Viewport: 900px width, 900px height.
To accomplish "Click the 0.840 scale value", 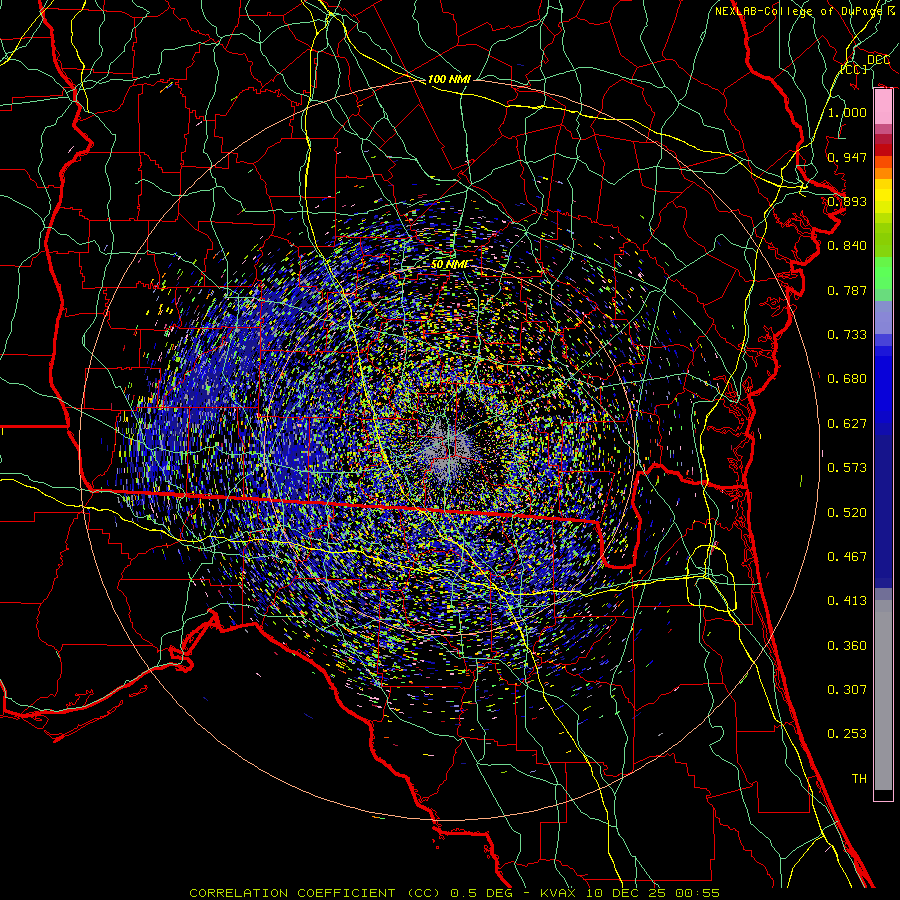I will coord(847,246).
